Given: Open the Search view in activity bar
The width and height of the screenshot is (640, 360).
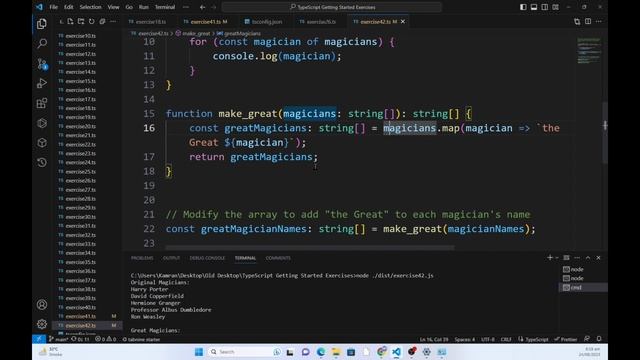Looking at the screenshot, I should (x=42, y=43).
